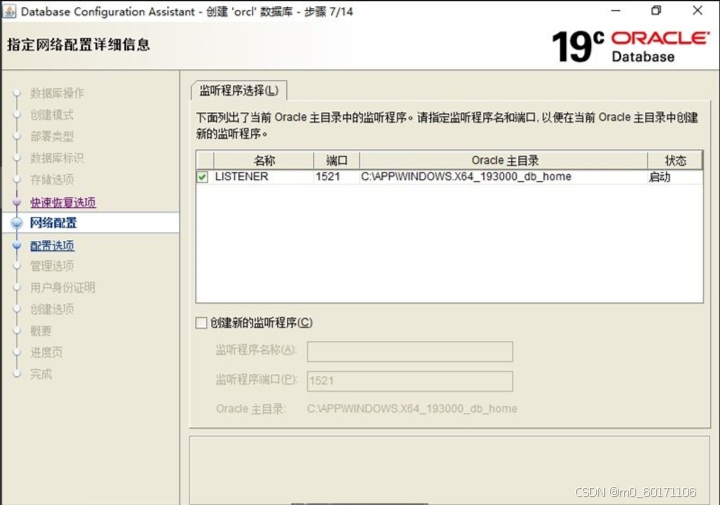720x505 pixels.
Task: Click 进度页 step in sidebar
Action: (46, 352)
